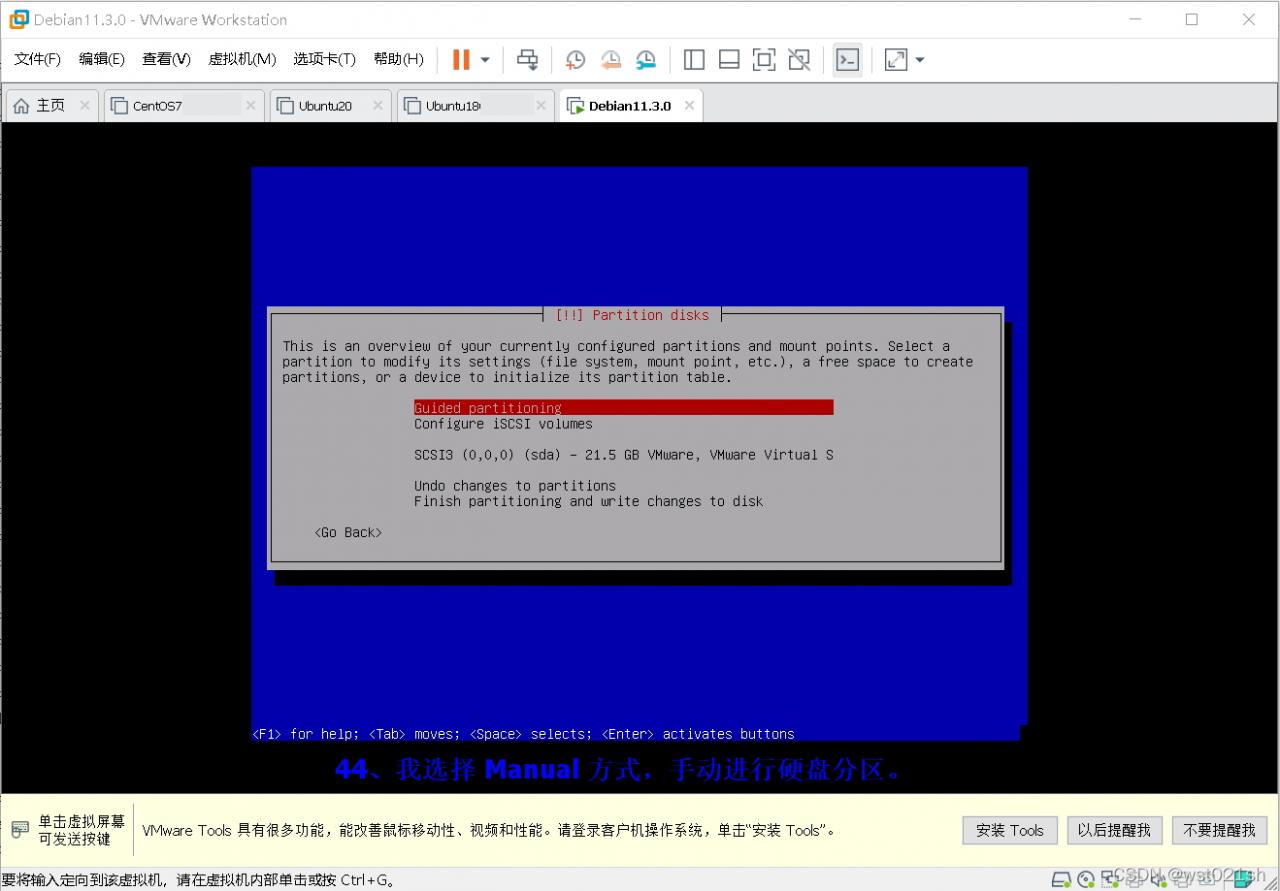Screen dimensions: 1280x891
Task: Click the CD/DVD drive status bar icon
Action: click(x=1086, y=880)
